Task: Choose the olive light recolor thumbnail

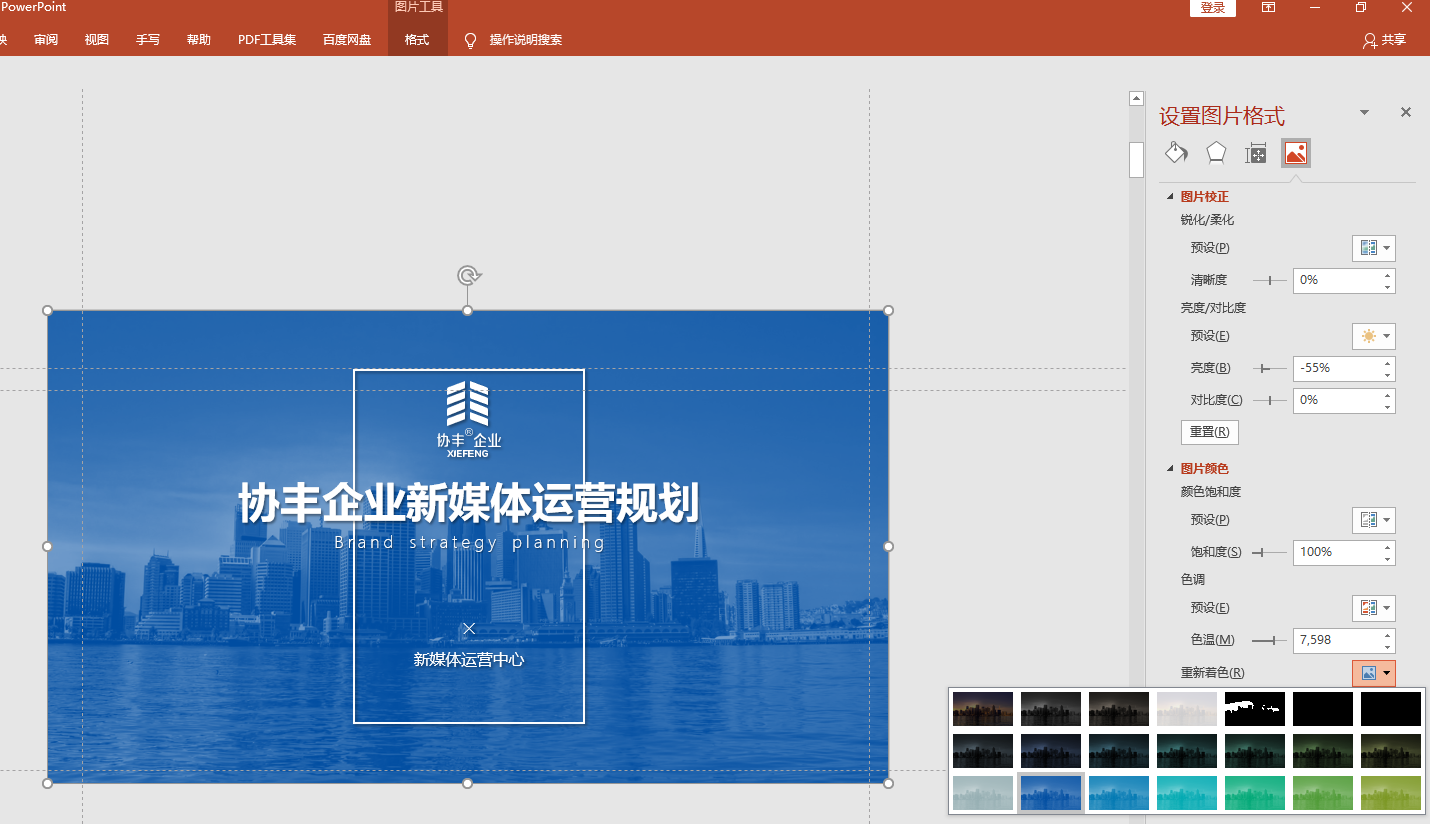Action: tap(1391, 793)
